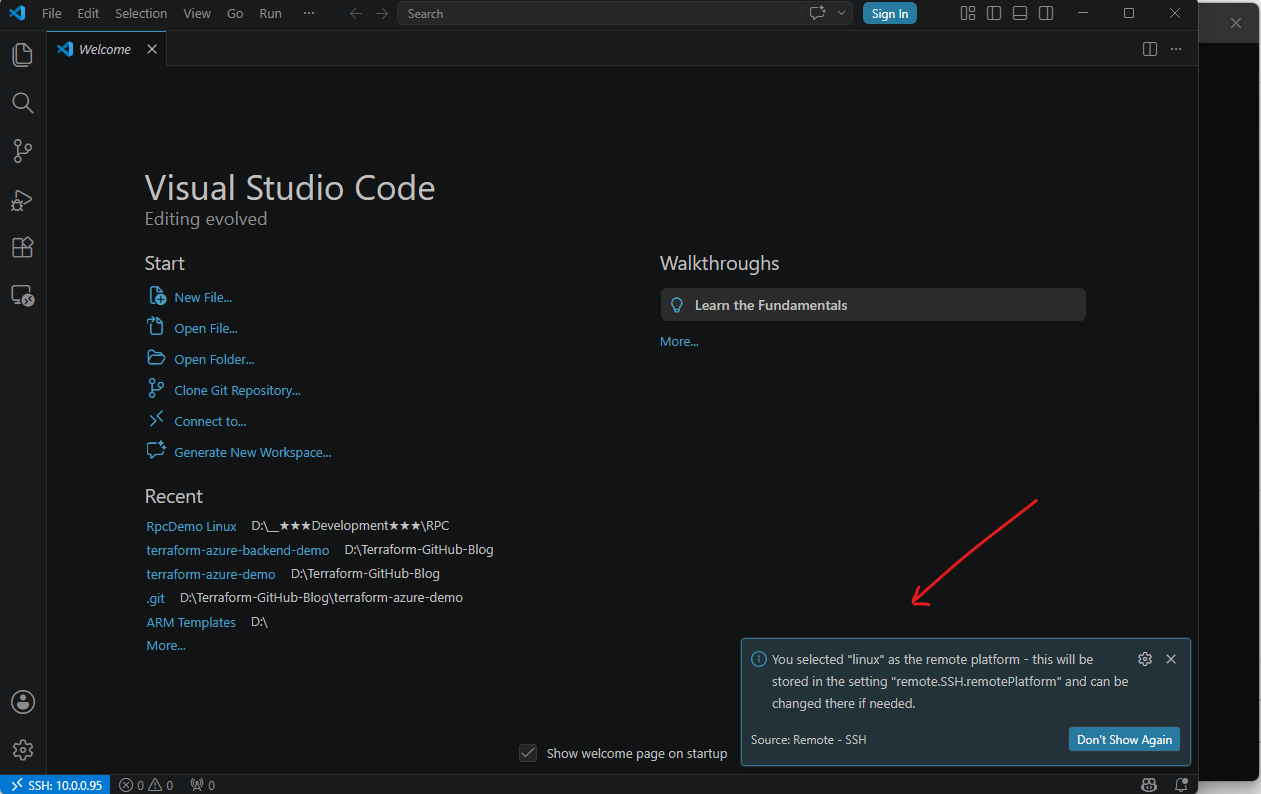Toggle the Secondary Side Bar
The image size is (1261, 794).
[1046, 13]
